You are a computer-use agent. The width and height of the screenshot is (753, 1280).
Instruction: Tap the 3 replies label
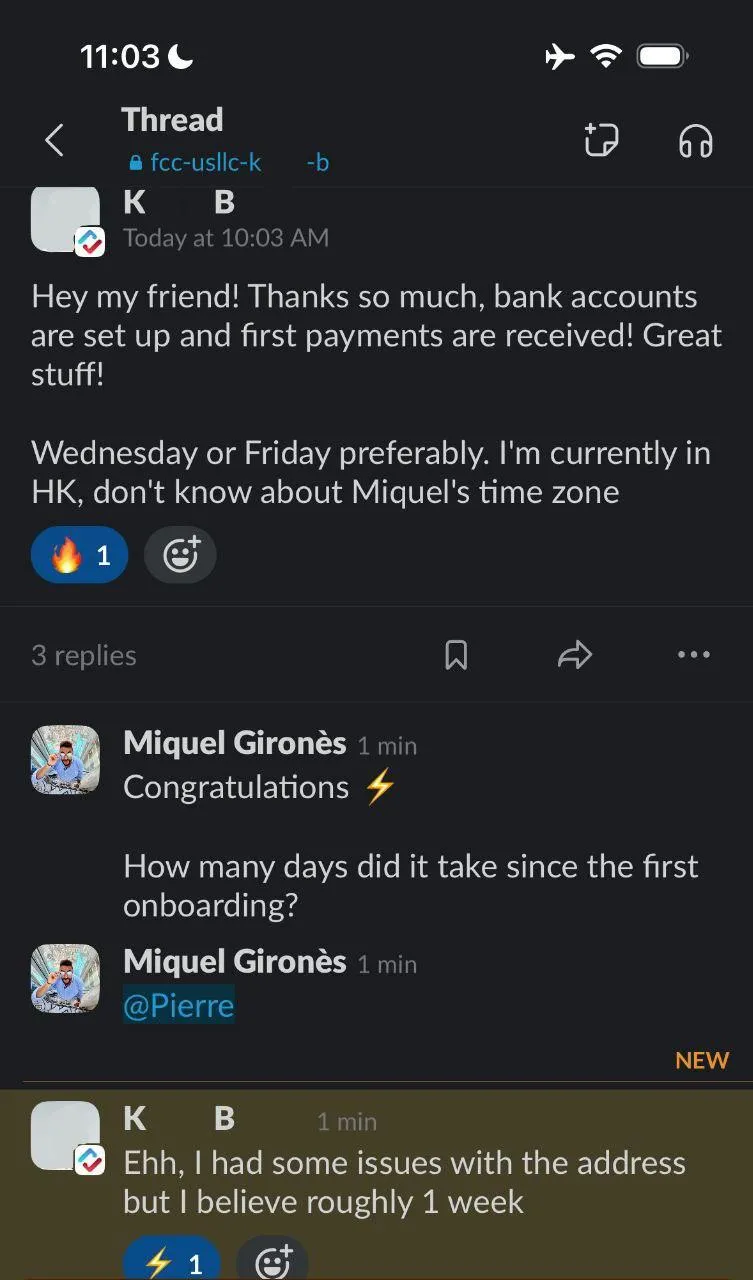pyautogui.click(x=84, y=655)
